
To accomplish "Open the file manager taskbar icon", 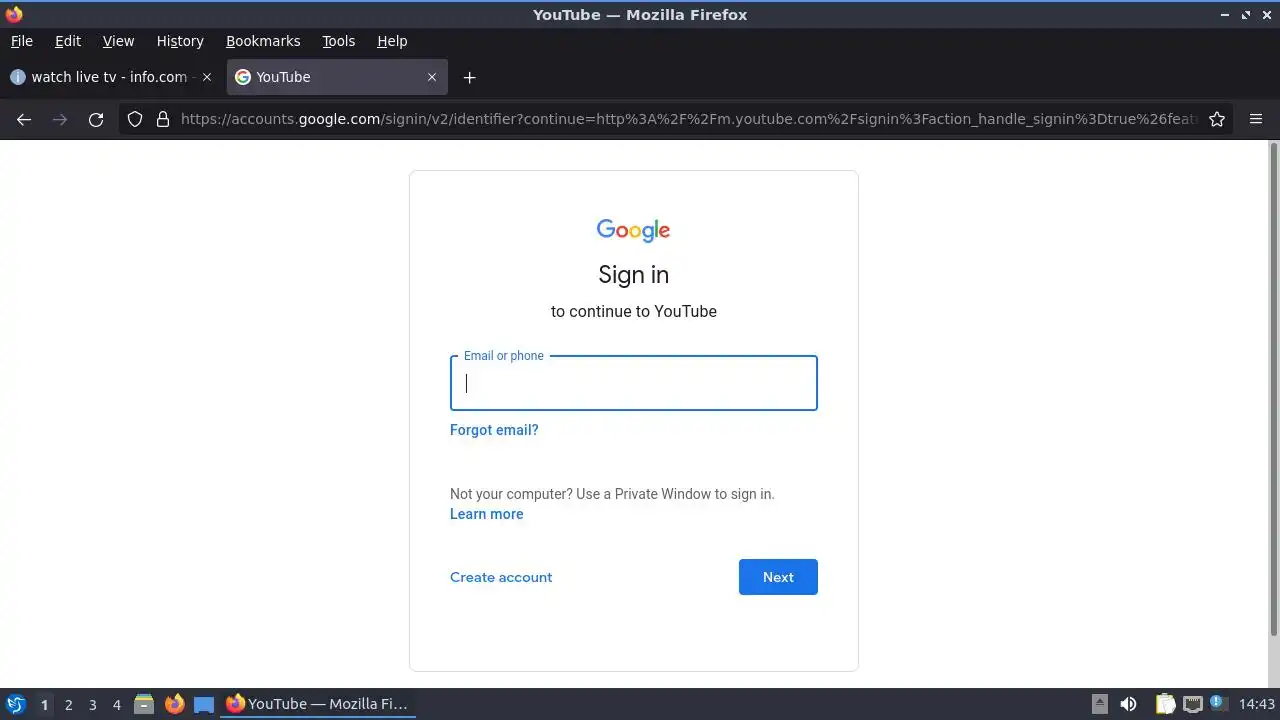I will click(x=144, y=704).
